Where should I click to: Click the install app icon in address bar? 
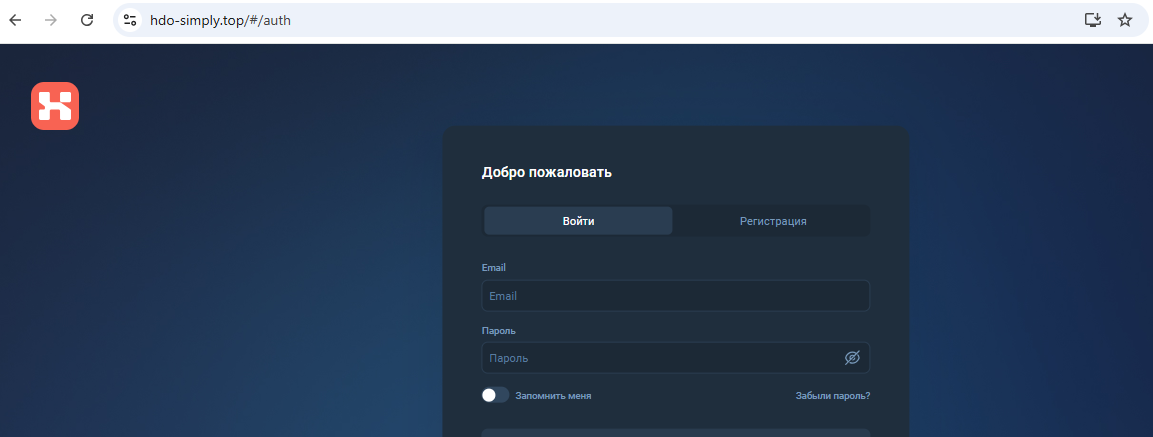(1093, 20)
